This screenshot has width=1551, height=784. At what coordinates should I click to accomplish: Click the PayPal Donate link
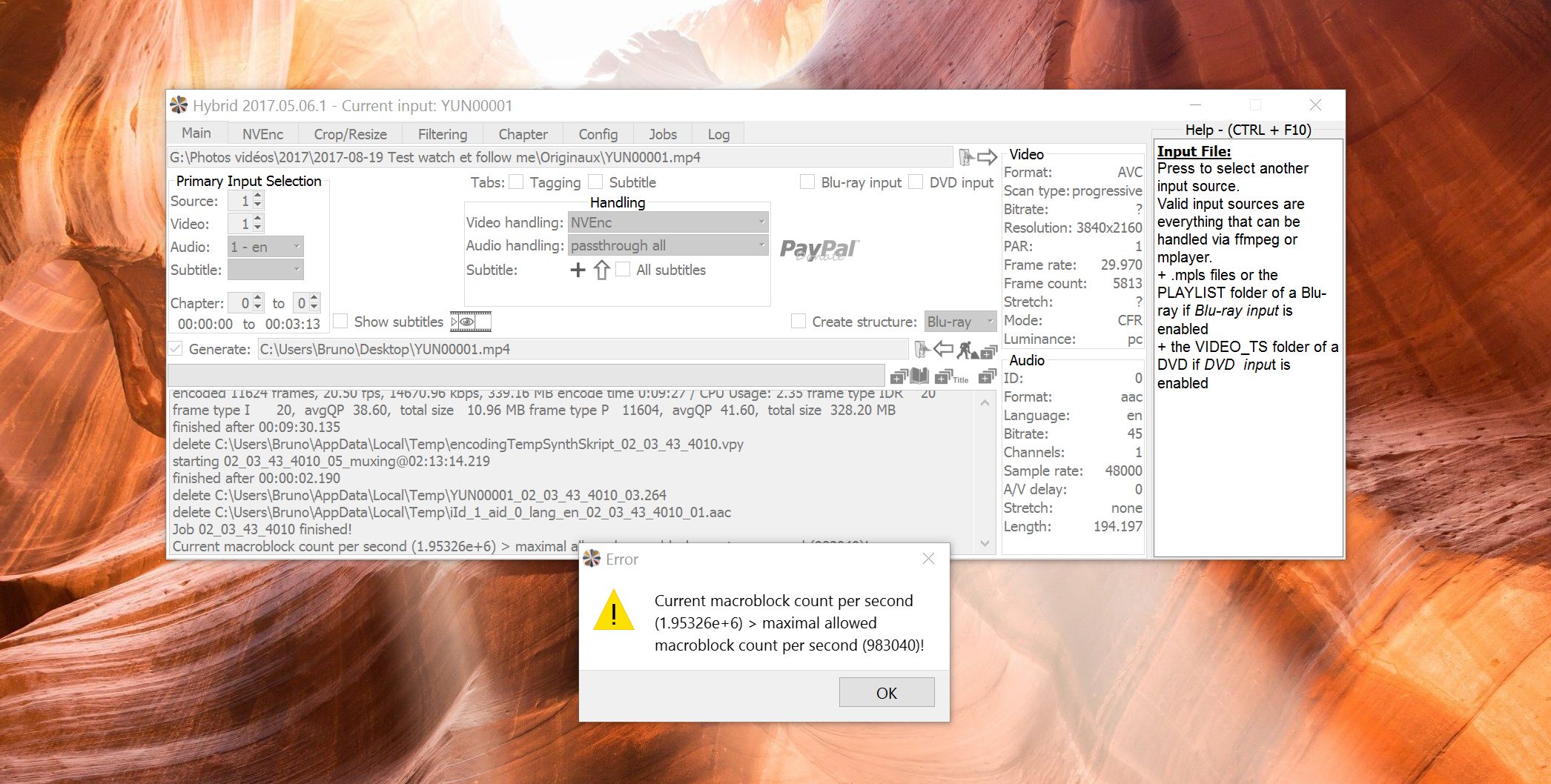click(x=819, y=250)
